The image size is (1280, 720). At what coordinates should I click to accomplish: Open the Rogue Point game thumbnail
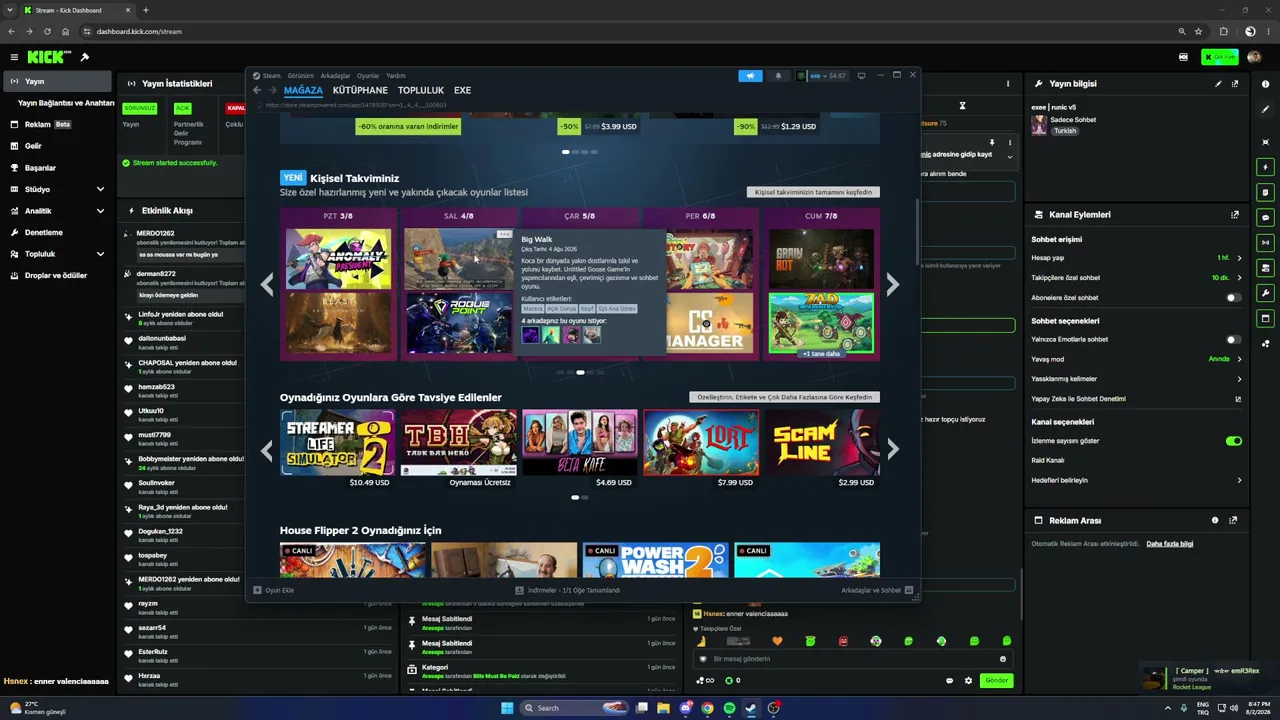[459, 323]
